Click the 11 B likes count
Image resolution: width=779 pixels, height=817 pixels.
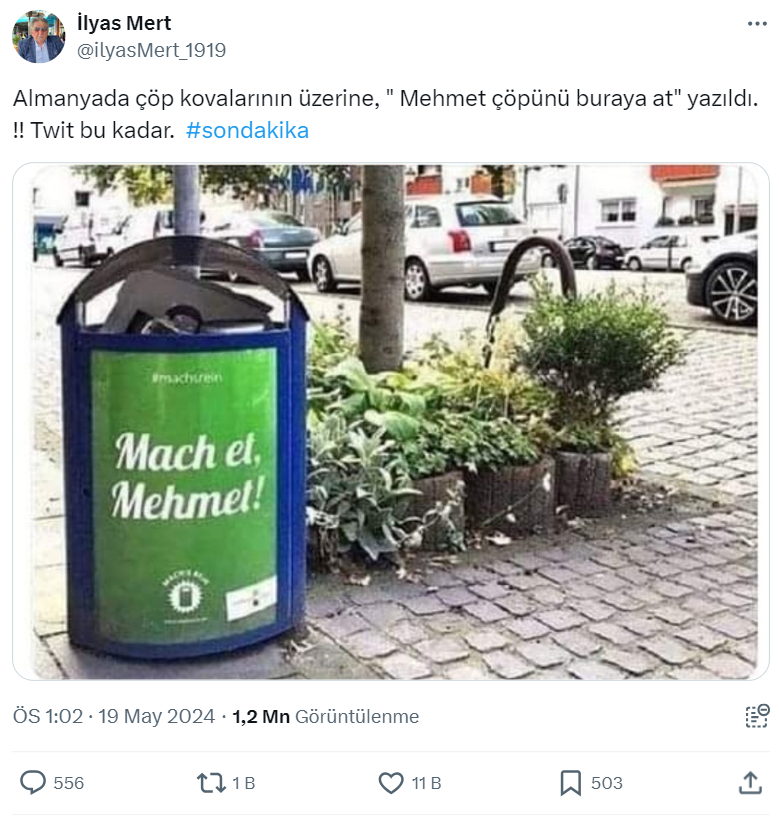[426, 783]
